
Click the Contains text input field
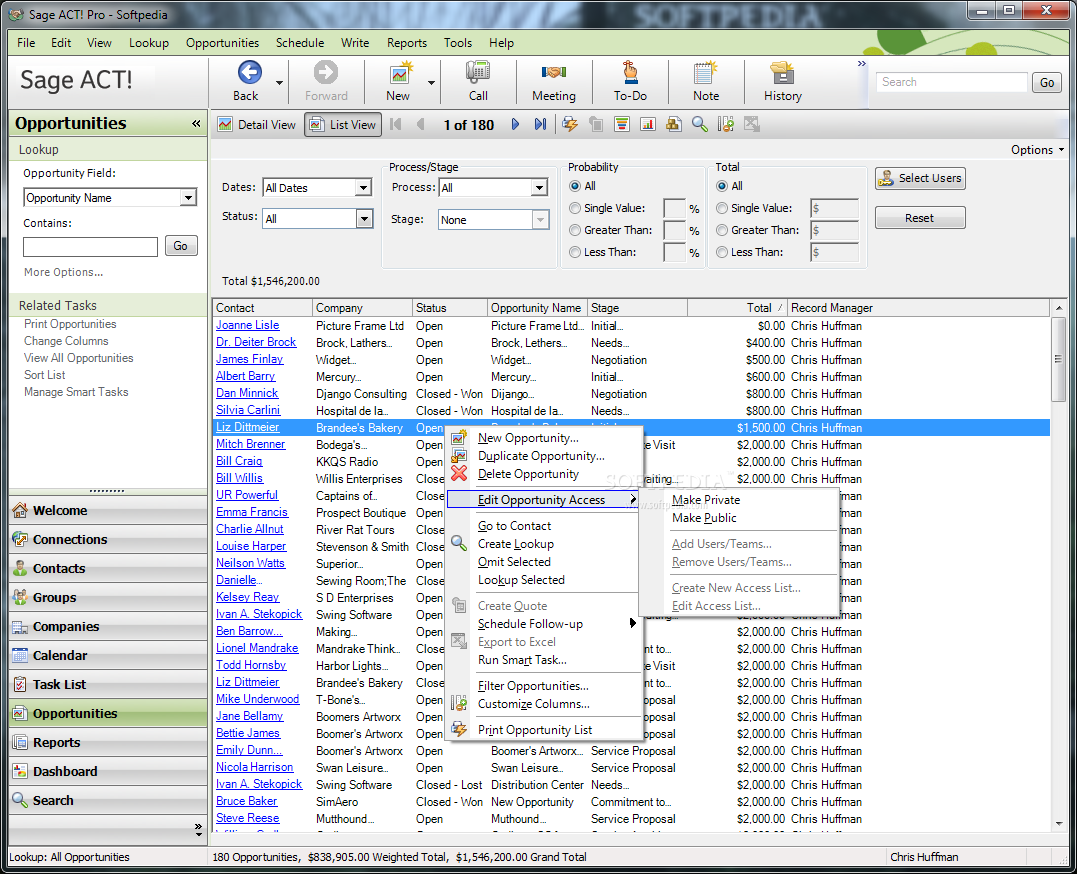tap(91, 247)
